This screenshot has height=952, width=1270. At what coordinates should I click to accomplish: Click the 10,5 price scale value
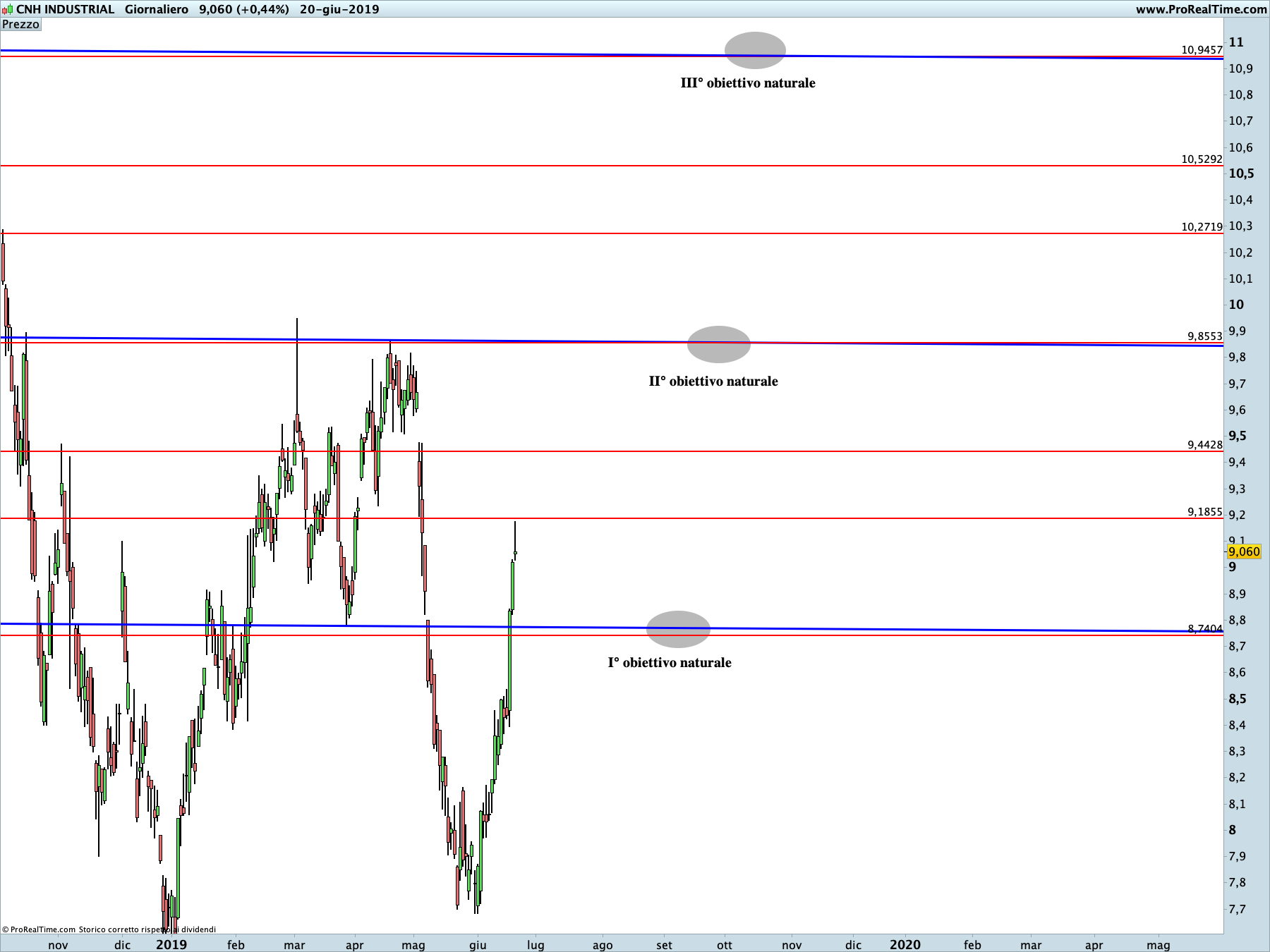coord(1241,173)
